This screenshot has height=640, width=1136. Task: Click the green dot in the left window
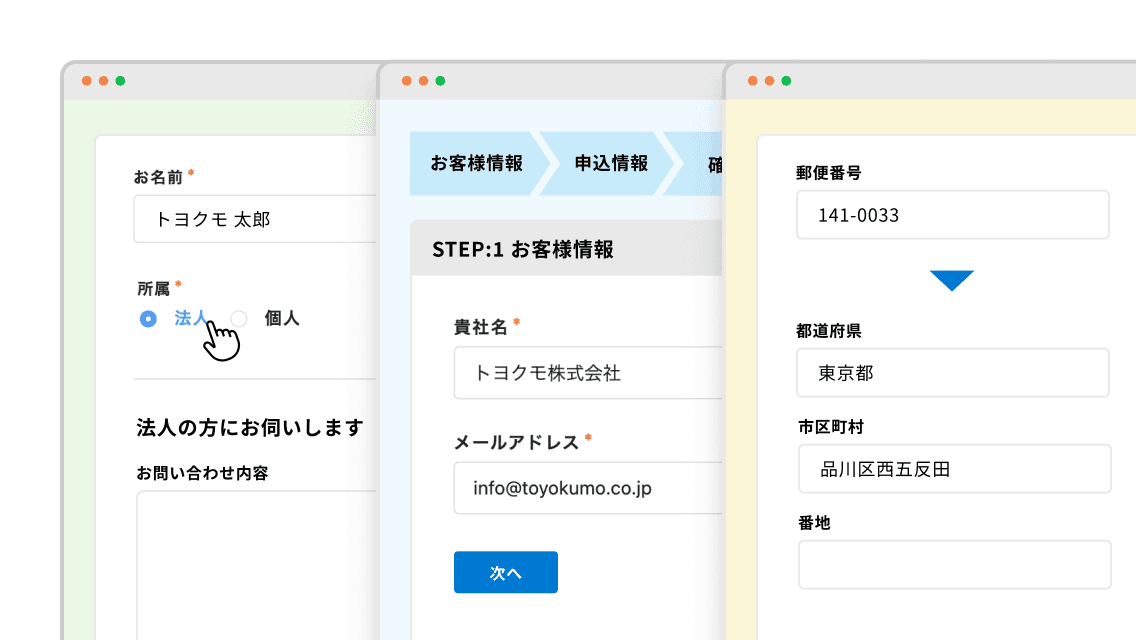[120, 81]
